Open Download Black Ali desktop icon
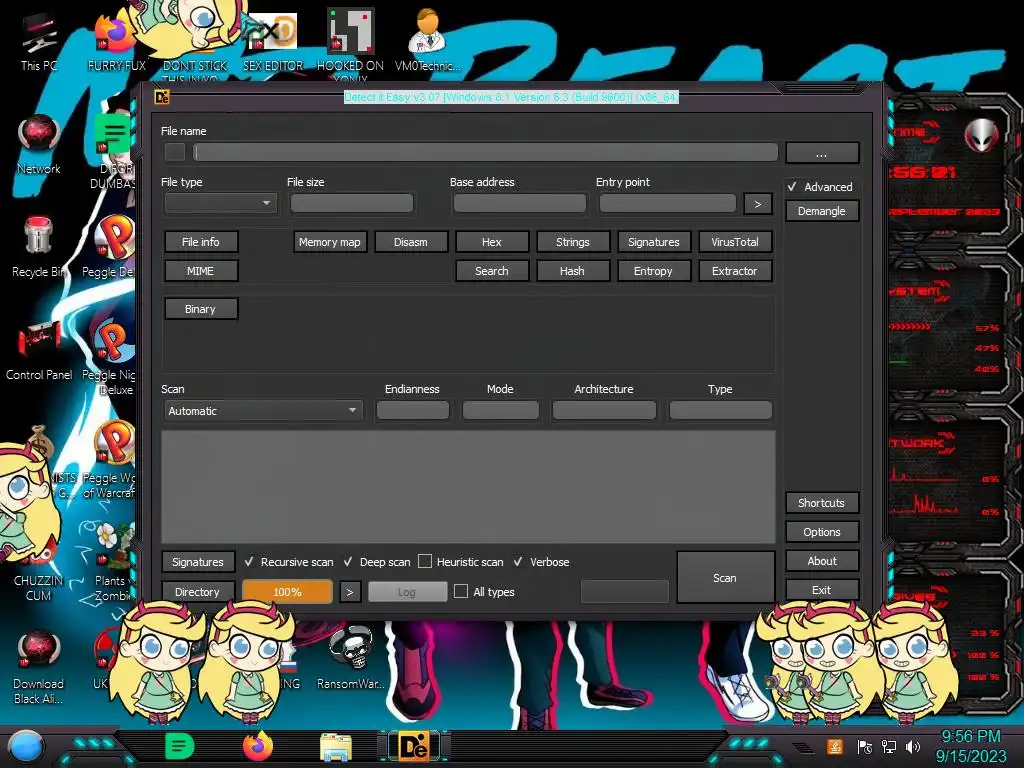The width and height of the screenshot is (1024, 768). click(x=39, y=666)
